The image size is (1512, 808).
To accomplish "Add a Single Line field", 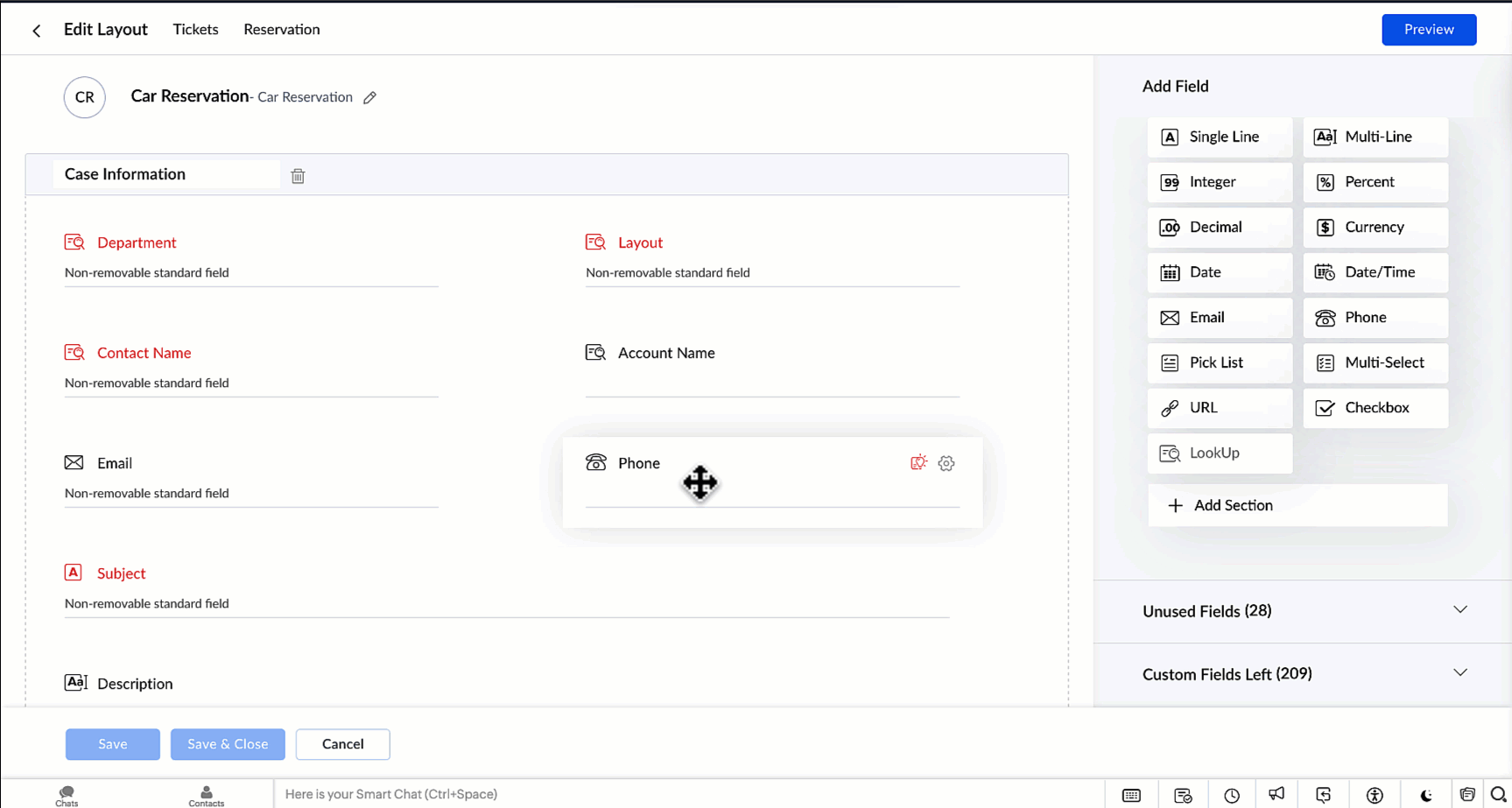I will click(1220, 137).
